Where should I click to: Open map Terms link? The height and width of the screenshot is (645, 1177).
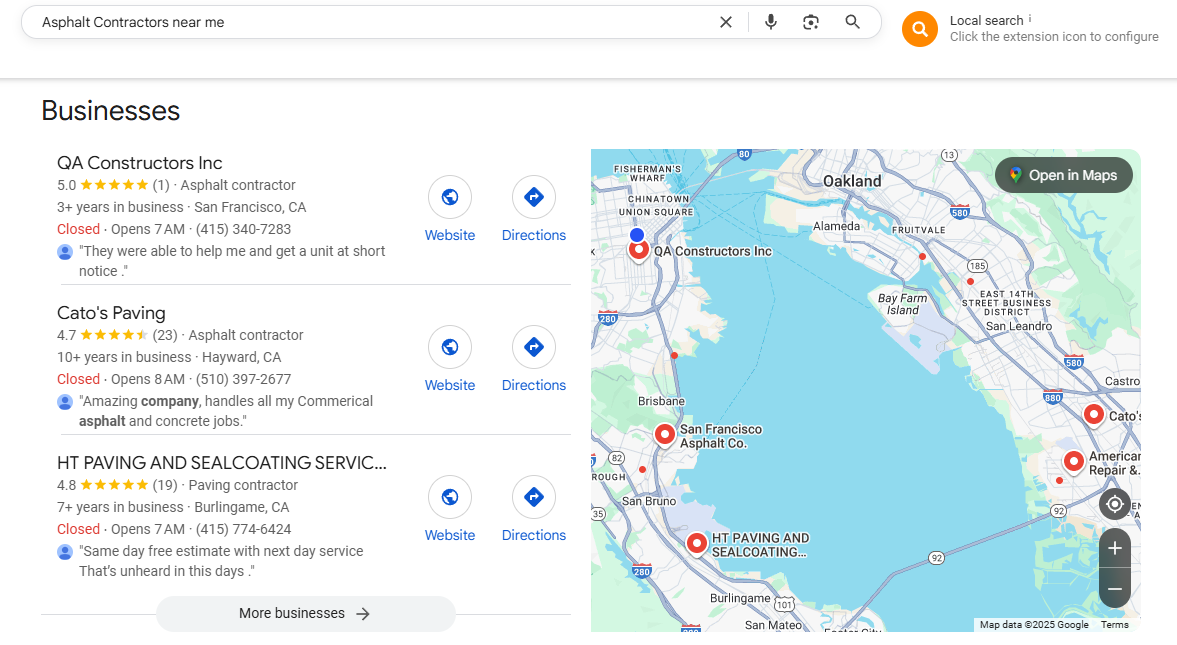click(x=1114, y=625)
